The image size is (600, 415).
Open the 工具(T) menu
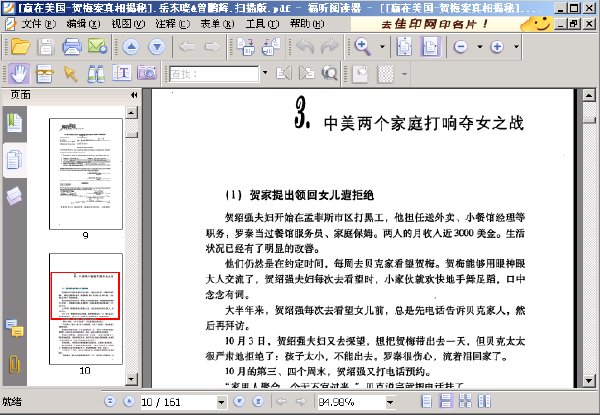click(x=262, y=24)
